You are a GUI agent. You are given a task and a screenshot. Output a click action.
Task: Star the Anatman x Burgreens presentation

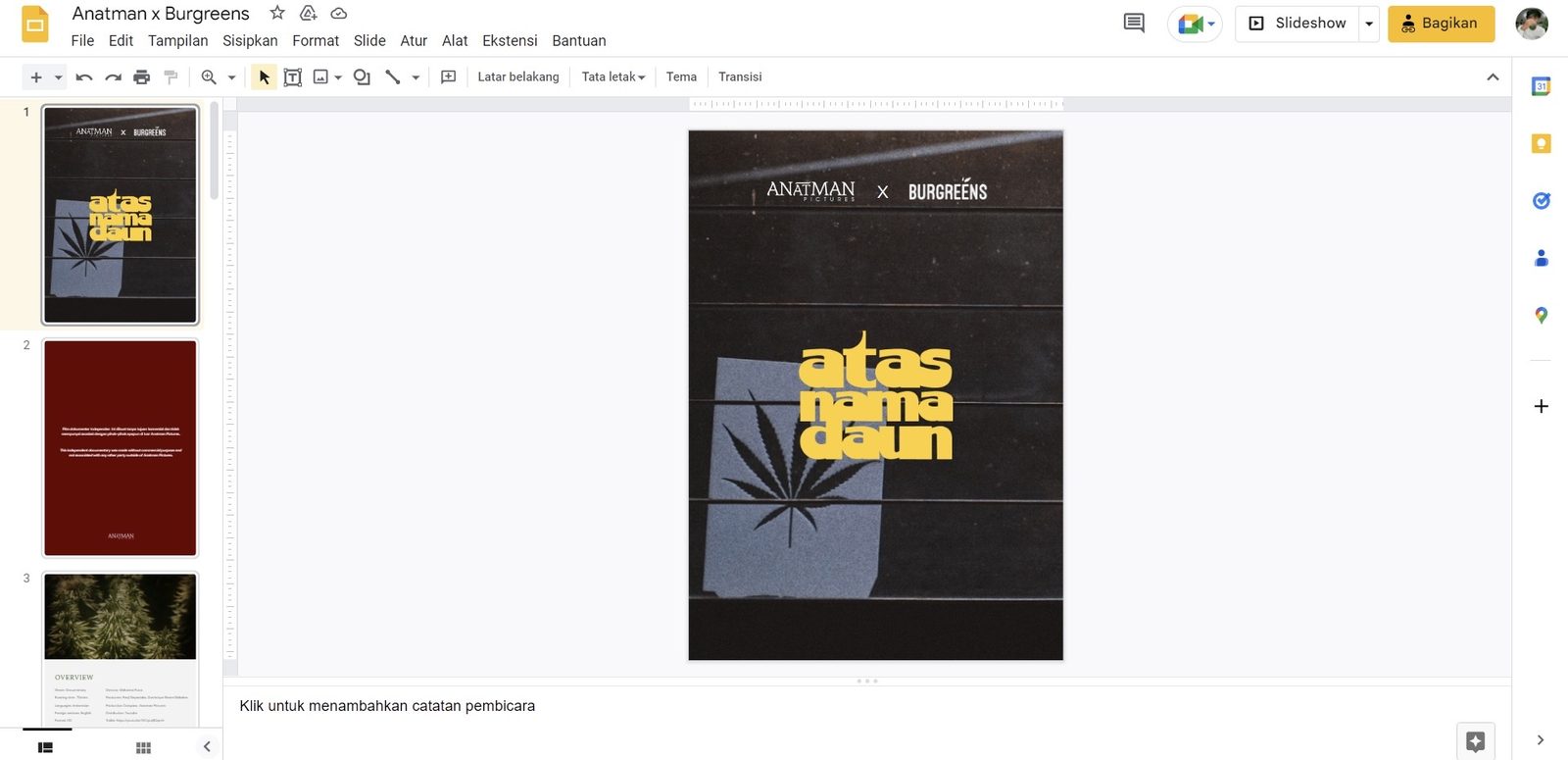(277, 13)
